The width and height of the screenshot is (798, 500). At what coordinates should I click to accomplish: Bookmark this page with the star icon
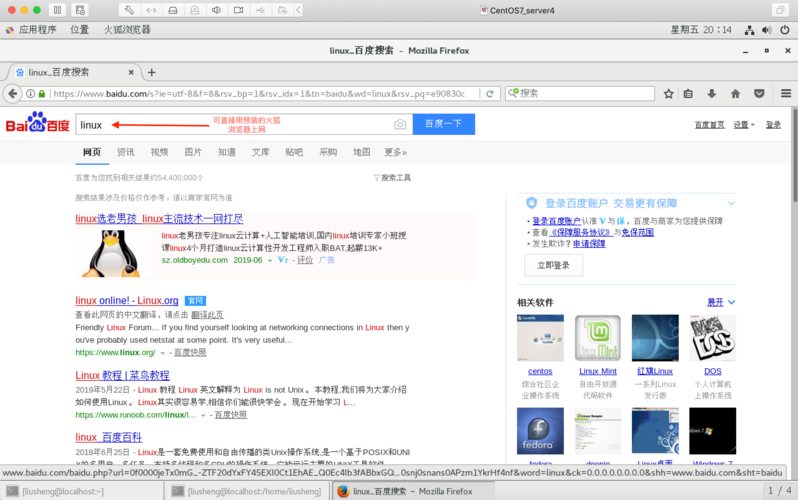pyautogui.click(x=669, y=94)
